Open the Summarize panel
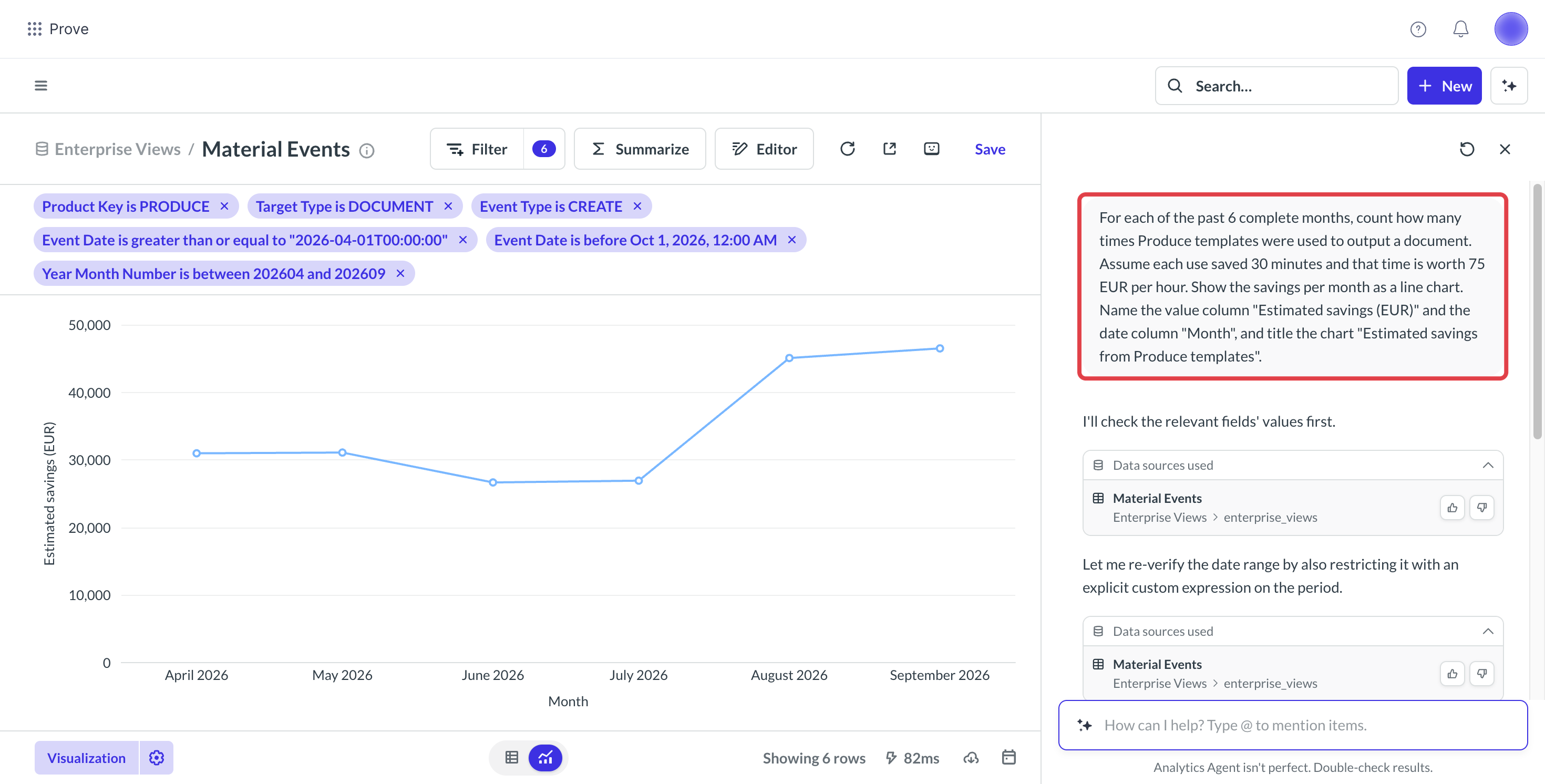 click(x=640, y=149)
